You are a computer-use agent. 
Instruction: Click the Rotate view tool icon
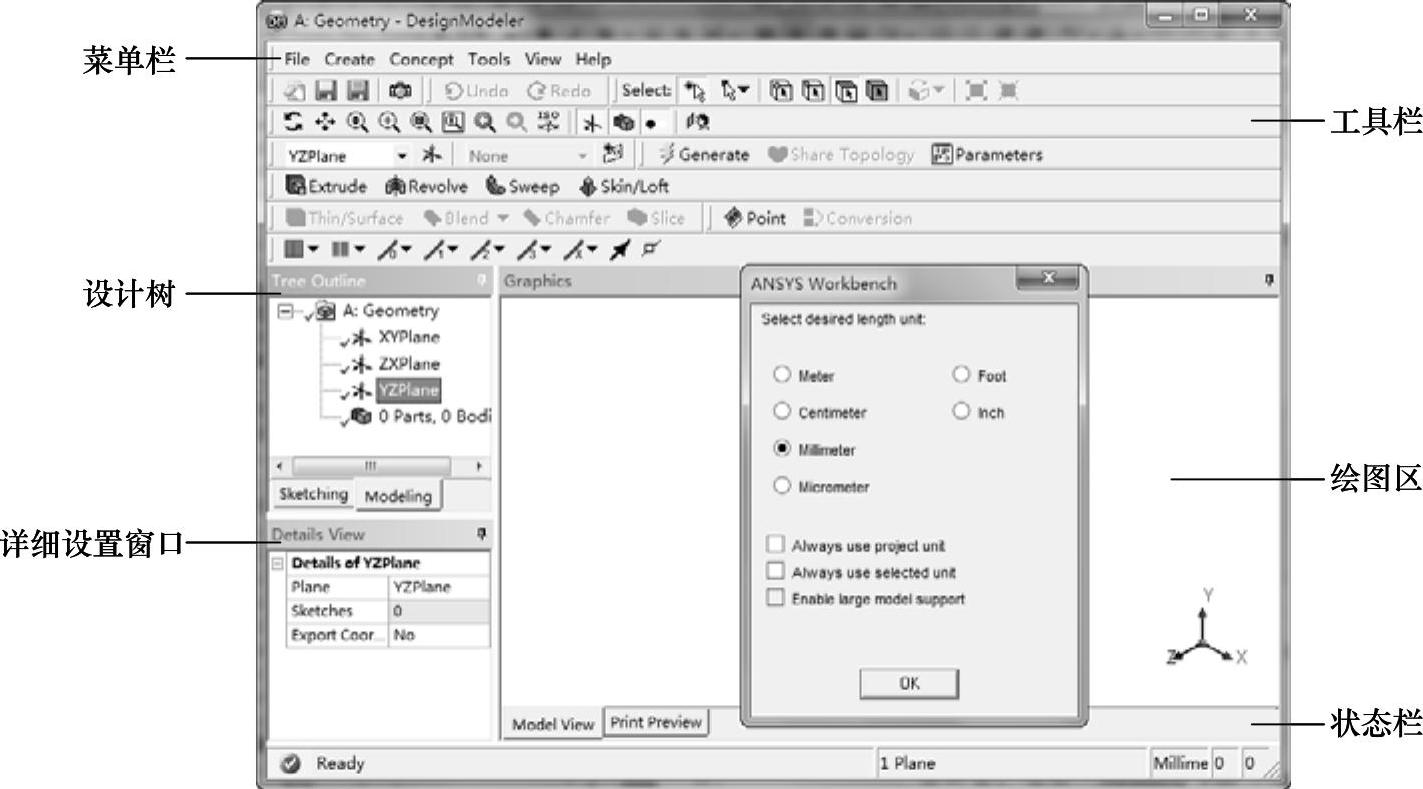294,123
